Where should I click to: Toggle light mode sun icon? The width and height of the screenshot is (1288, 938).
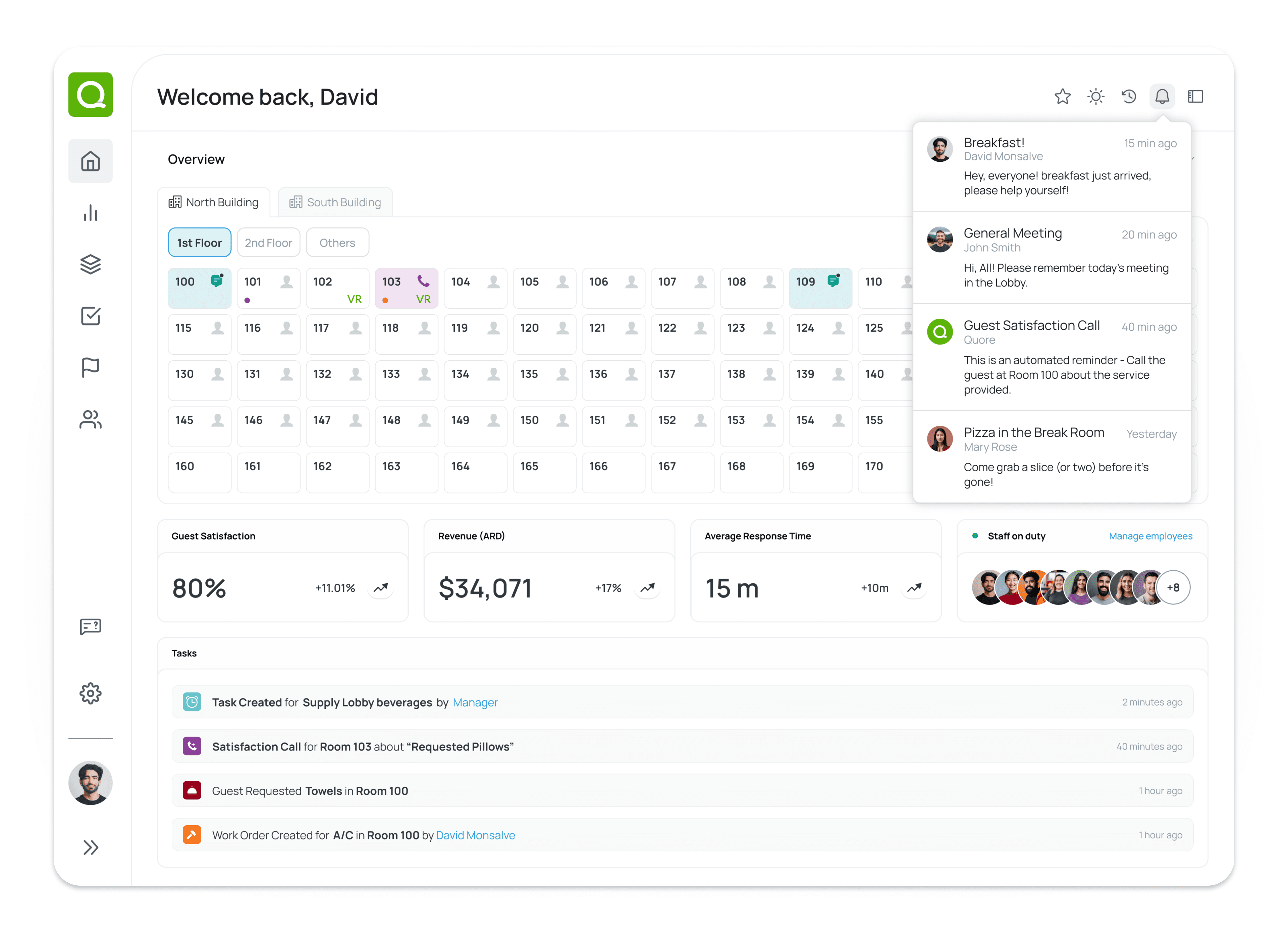point(1095,97)
